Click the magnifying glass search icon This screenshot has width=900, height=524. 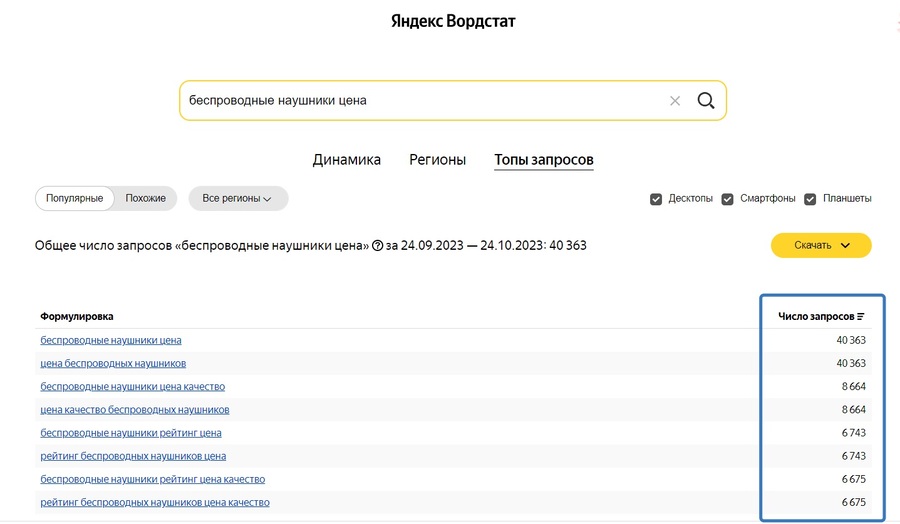(x=706, y=100)
